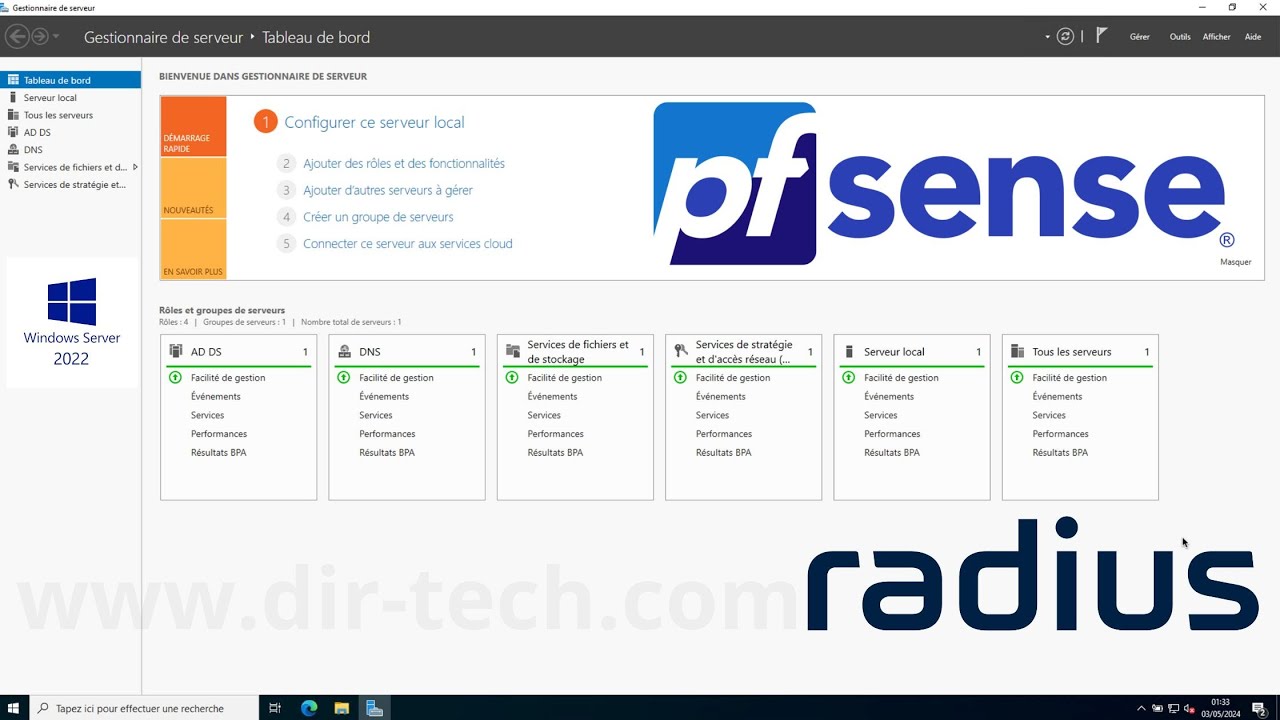The width and height of the screenshot is (1280, 720).
Task: Open Événements in the AD DS tile
Action: pyautogui.click(x=216, y=397)
